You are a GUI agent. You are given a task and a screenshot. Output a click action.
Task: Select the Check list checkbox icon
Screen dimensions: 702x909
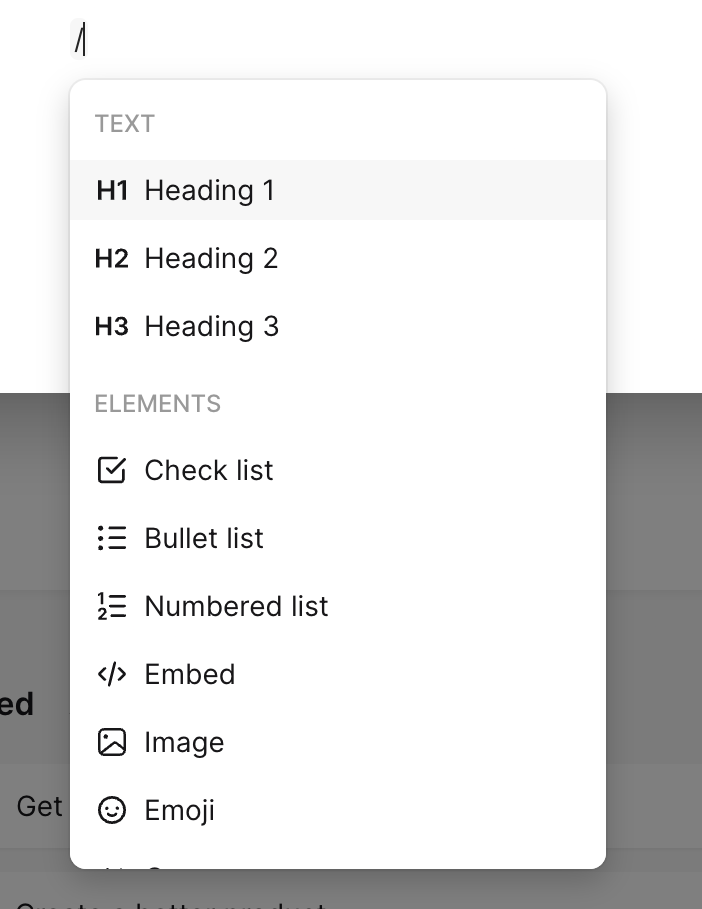click(x=112, y=470)
